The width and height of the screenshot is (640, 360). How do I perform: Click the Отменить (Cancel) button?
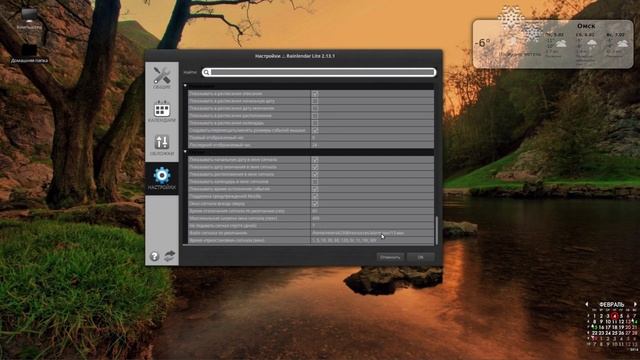pyautogui.click(x=390, y=257)
